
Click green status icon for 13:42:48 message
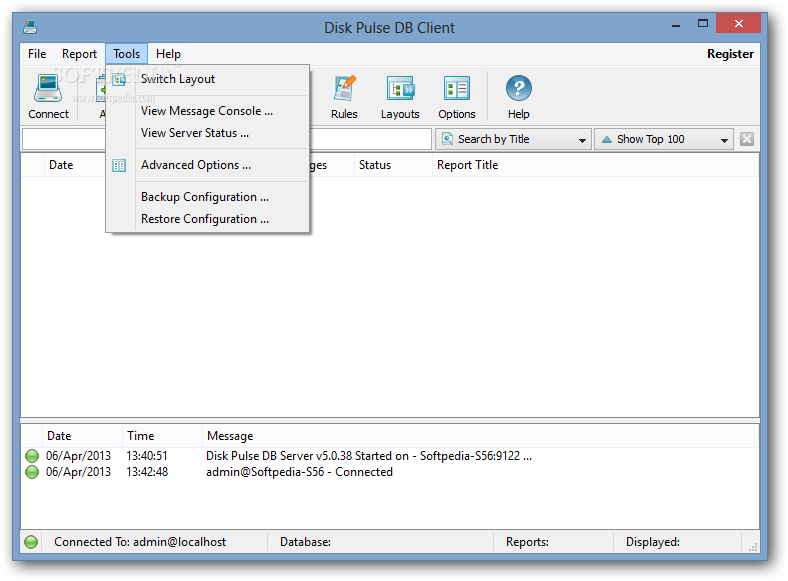coord(32,472)
